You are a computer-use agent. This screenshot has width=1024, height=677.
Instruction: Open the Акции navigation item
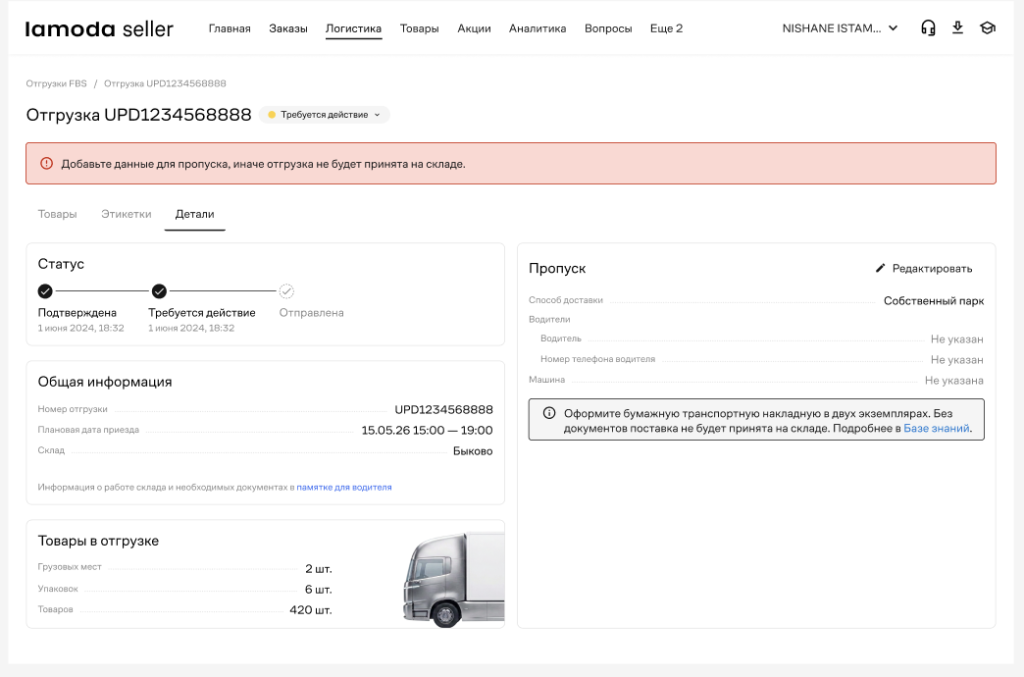coord(474,29)
